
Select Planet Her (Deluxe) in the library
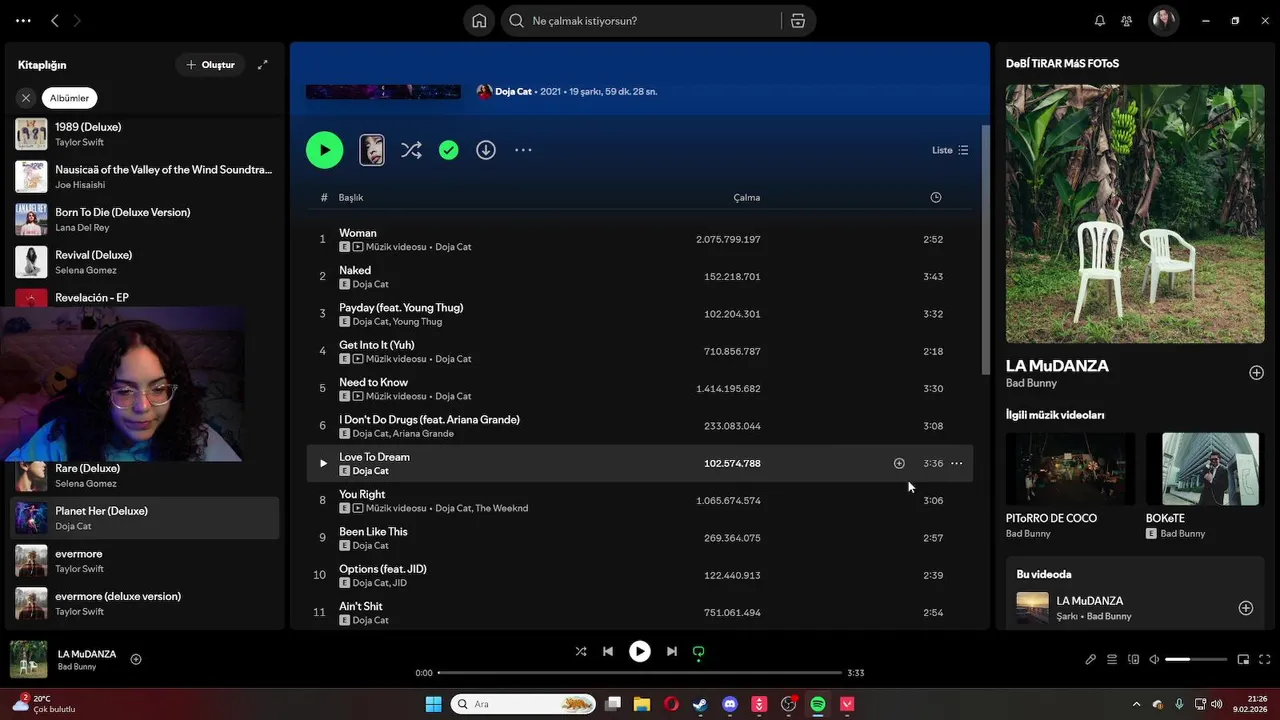click(145, 518)
